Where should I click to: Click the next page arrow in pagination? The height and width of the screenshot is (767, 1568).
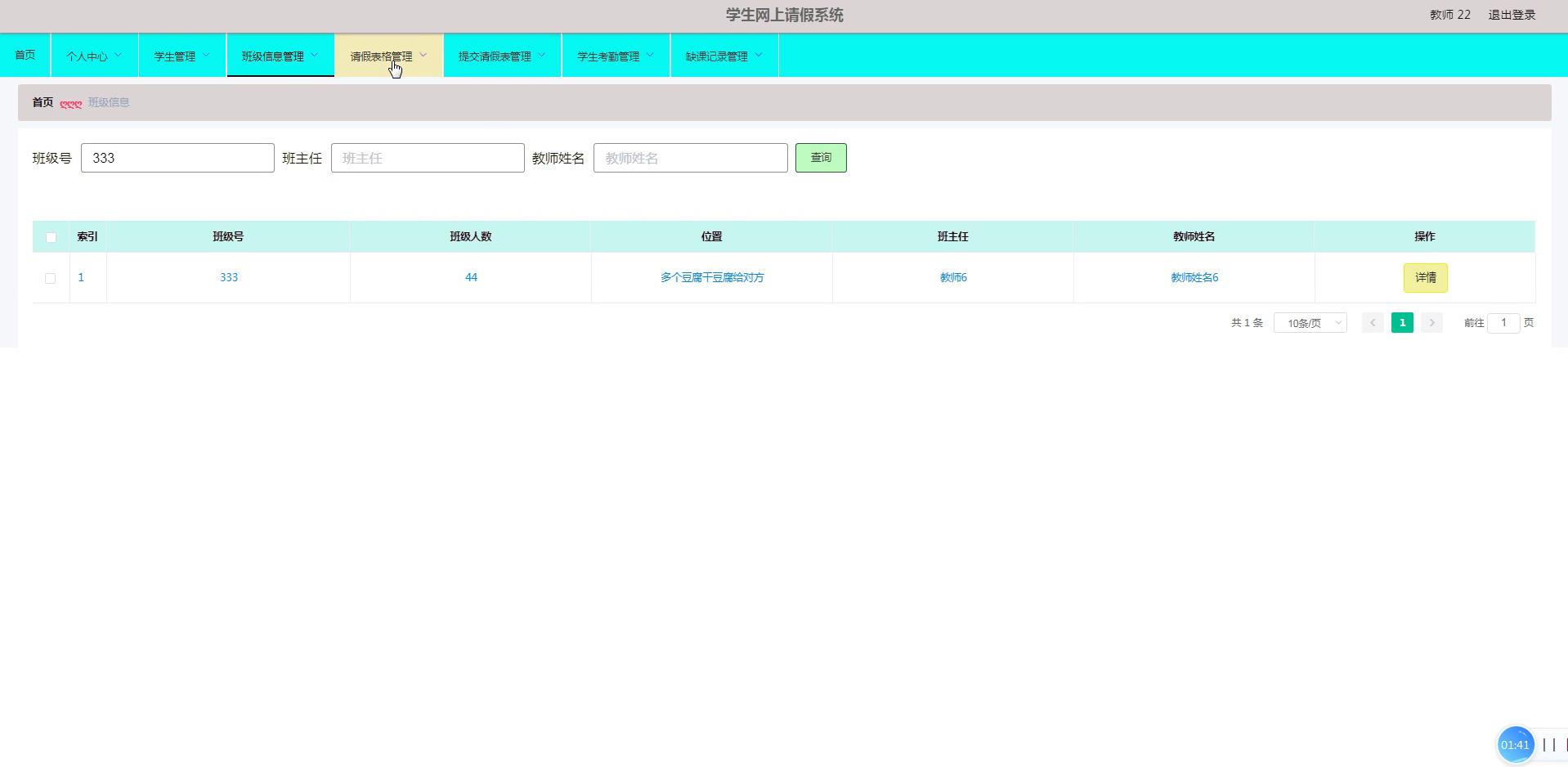tap(1431, 323)
